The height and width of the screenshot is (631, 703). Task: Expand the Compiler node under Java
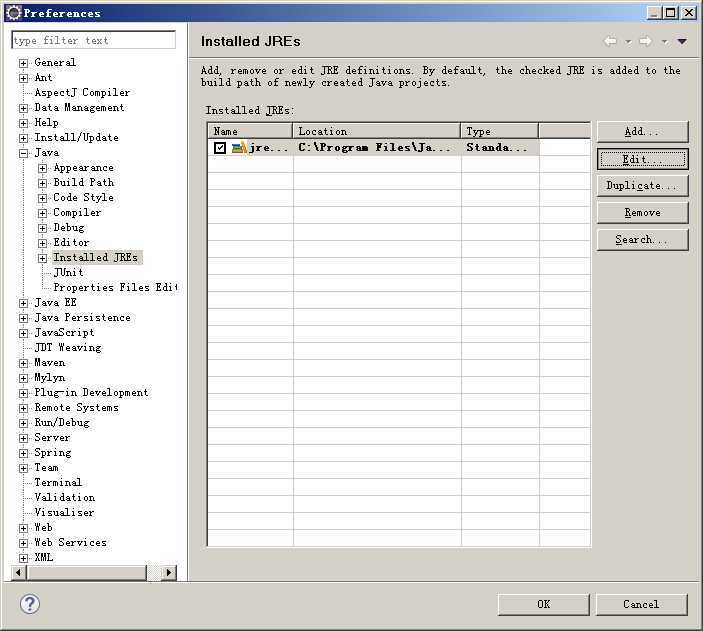pyautogui.click(x=43, y=213)
